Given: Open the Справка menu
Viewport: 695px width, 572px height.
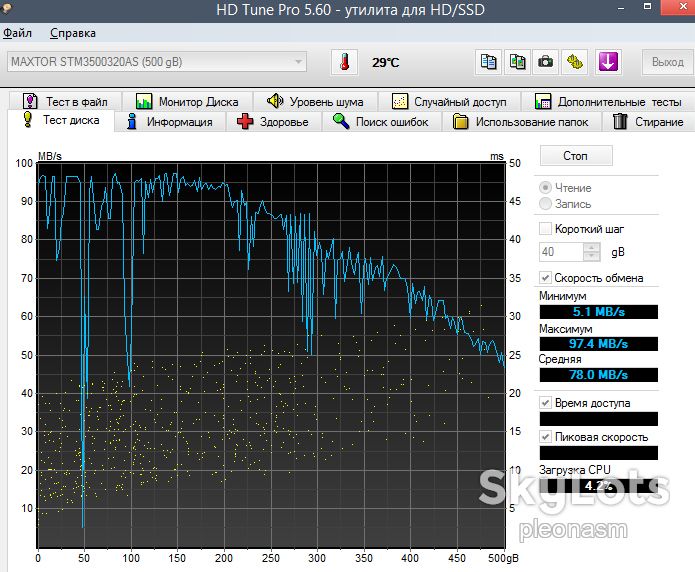Looking at the screenshot, I should coord(73,33).
